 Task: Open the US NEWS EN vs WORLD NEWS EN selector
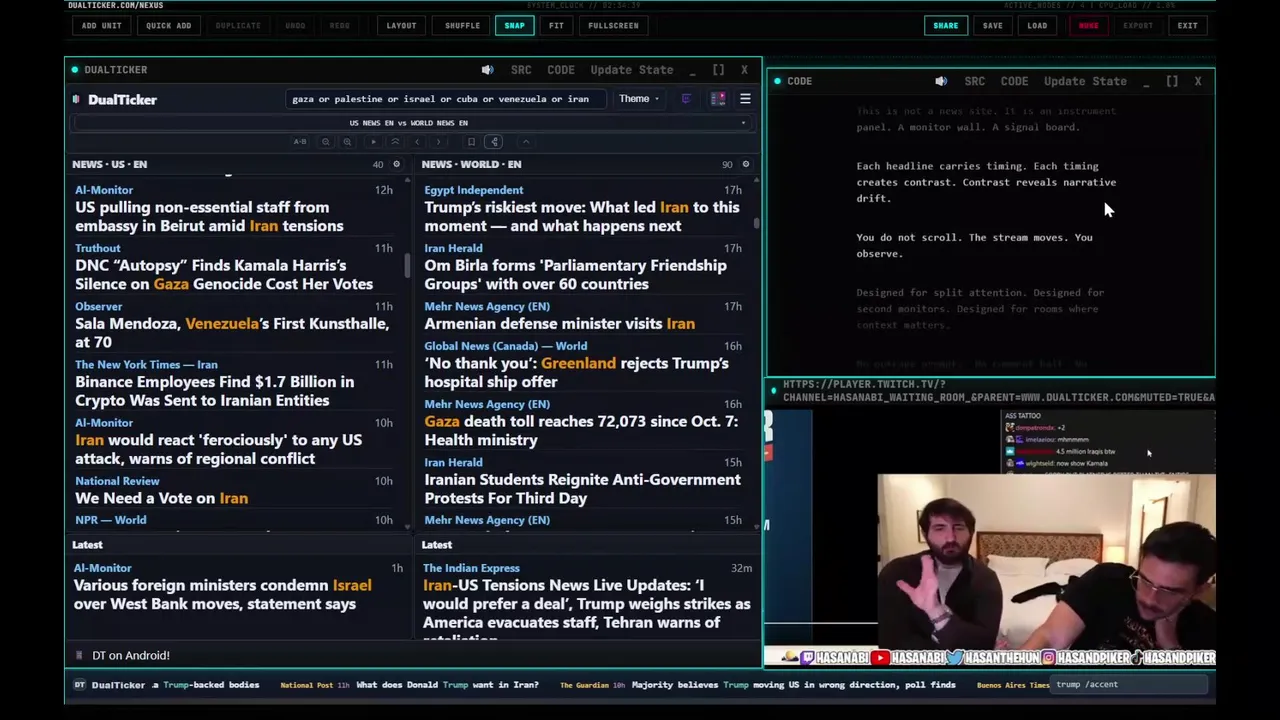[x=412, y=123]
